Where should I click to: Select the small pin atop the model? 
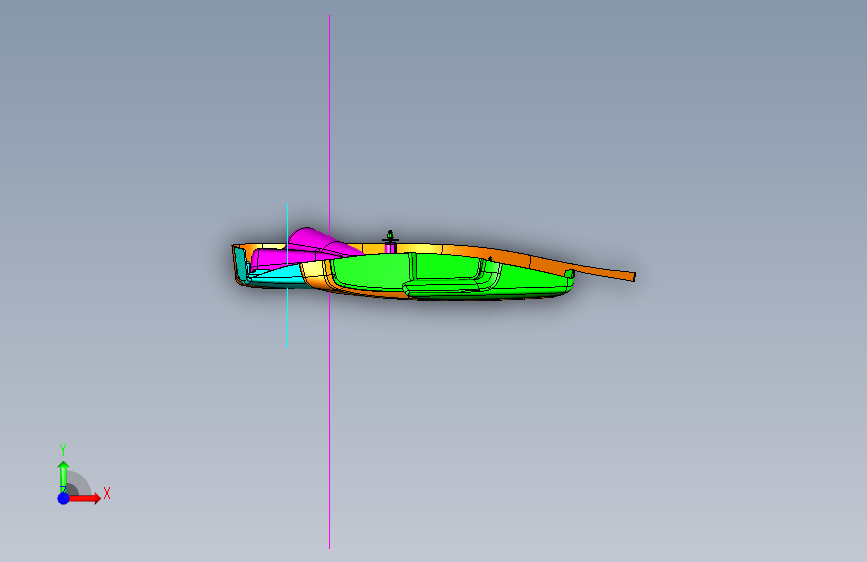[390, 241]
